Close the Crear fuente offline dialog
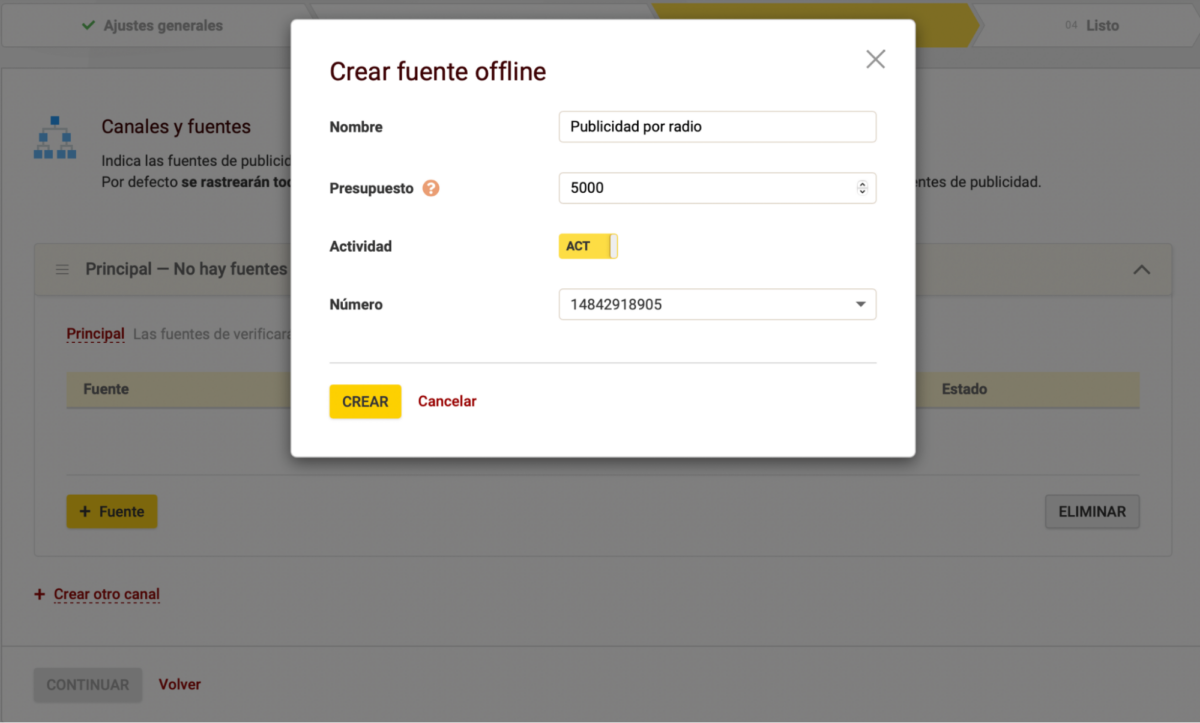1200x723 pixels. (875, 59)
